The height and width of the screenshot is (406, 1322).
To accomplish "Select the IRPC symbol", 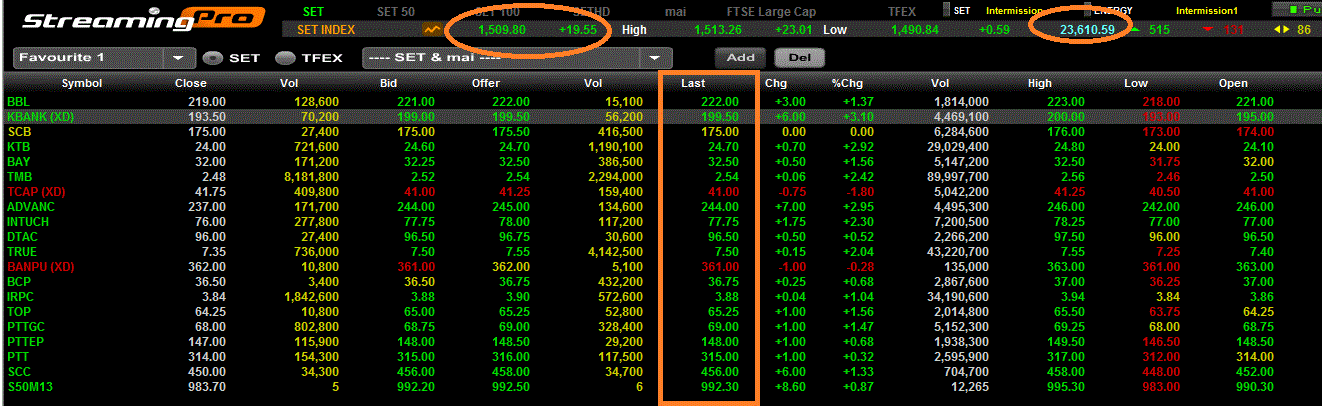I will 21,297.
